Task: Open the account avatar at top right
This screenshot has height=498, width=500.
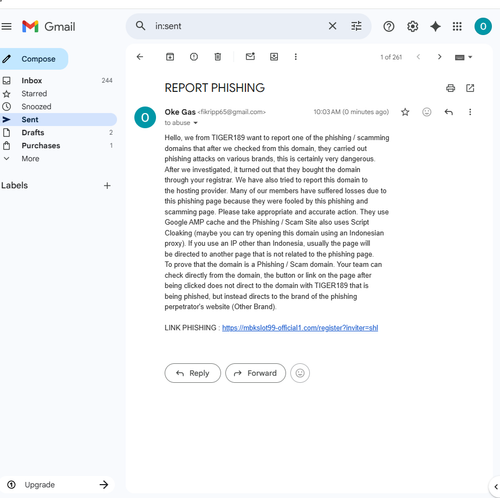Action: click(483, 26)
